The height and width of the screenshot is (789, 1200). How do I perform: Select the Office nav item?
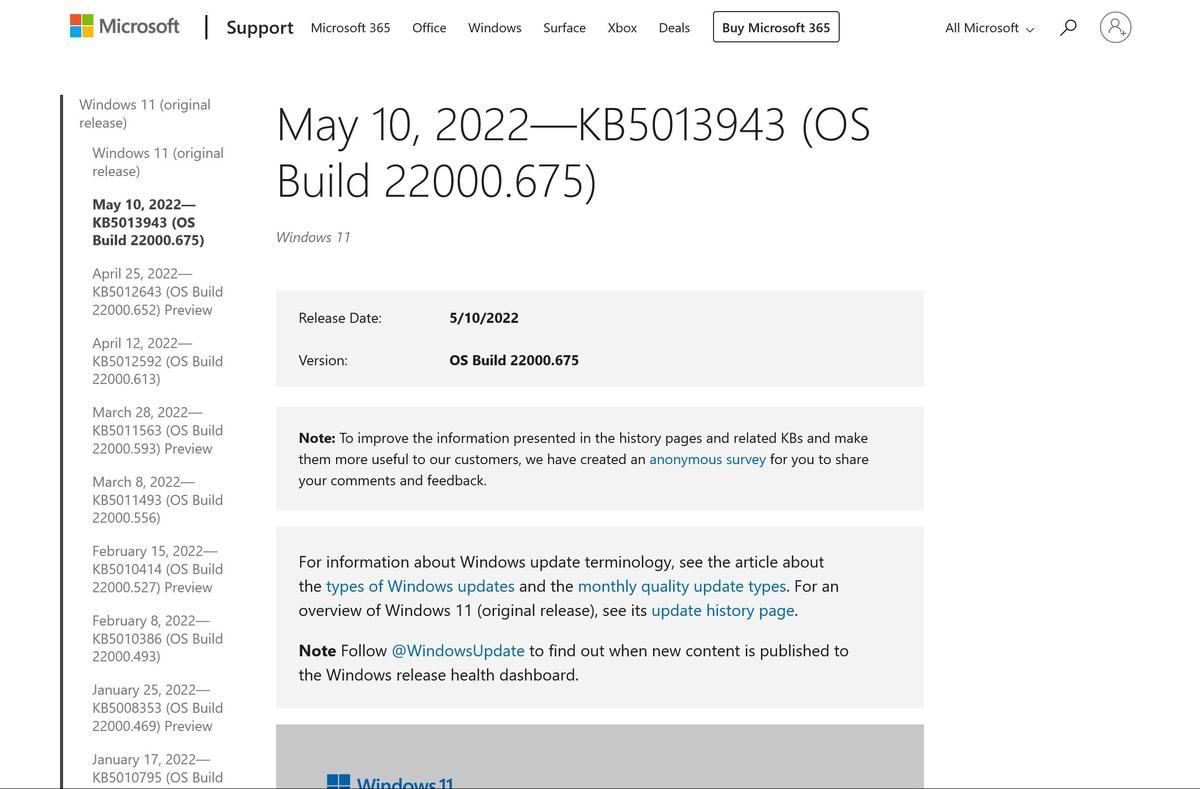(429, 28)
